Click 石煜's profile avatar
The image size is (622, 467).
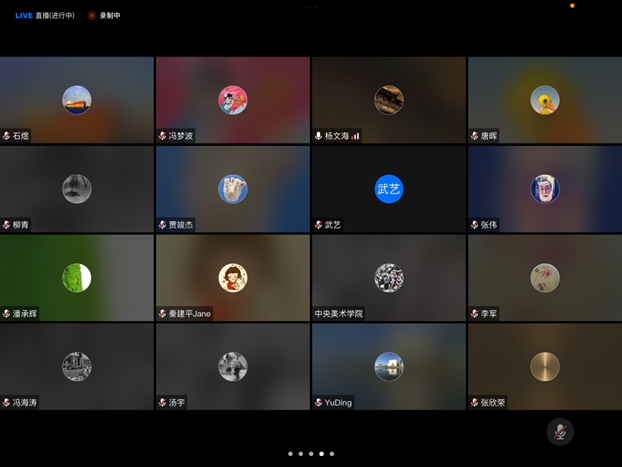(77, 100)
